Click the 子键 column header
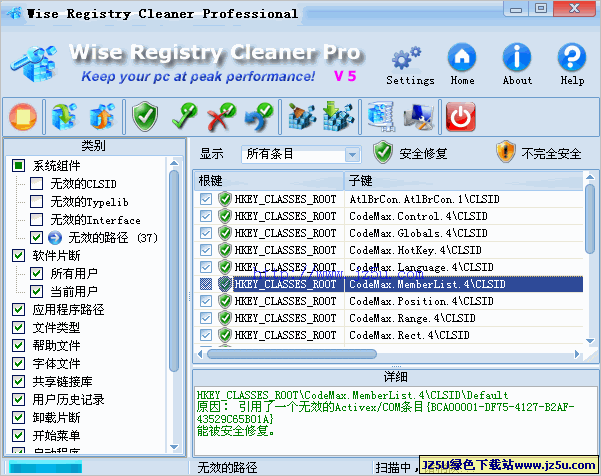The image size is (601, 476). click(x=464, y=181)
